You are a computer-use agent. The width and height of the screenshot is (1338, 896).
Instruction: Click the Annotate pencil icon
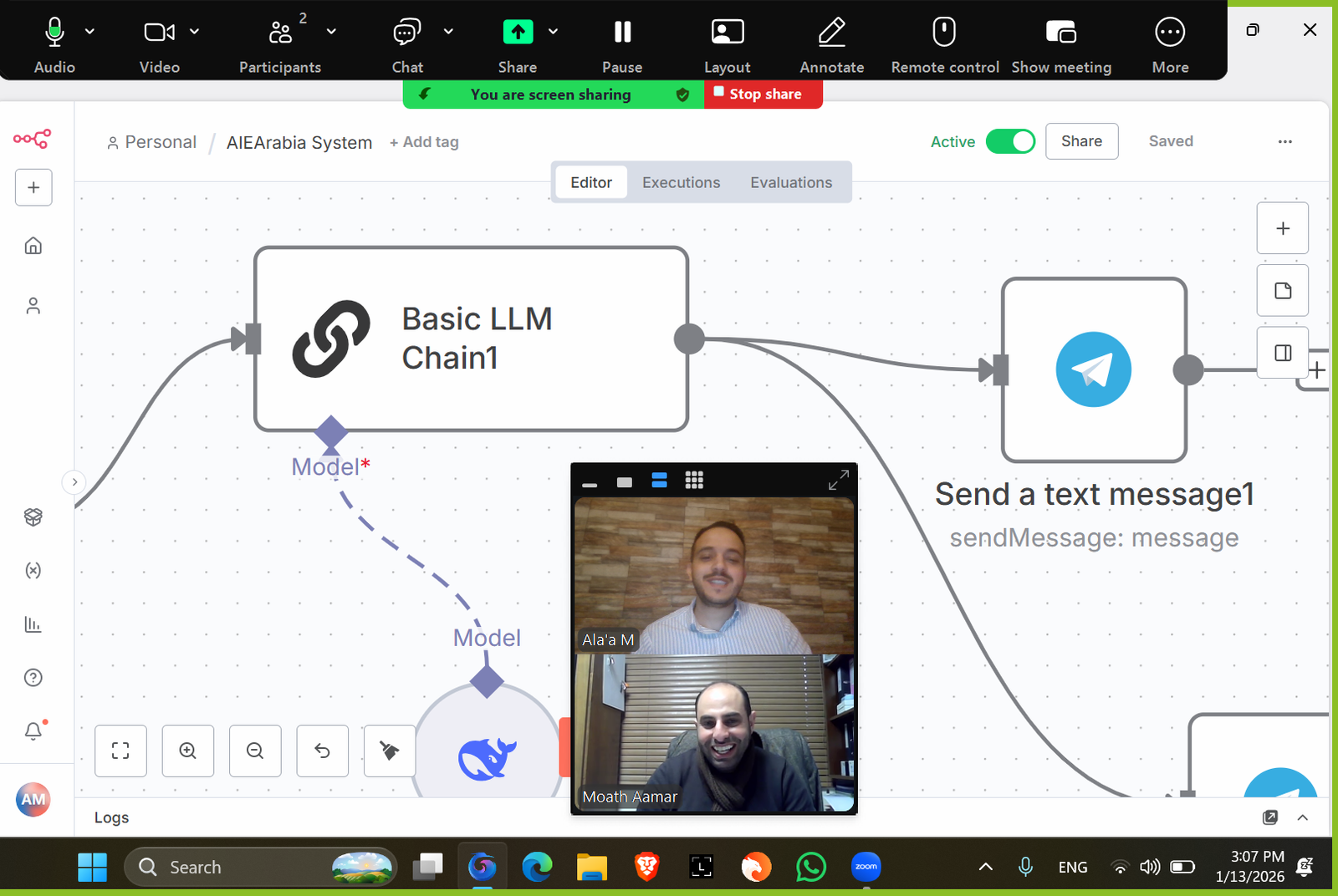tap(831, 33)
